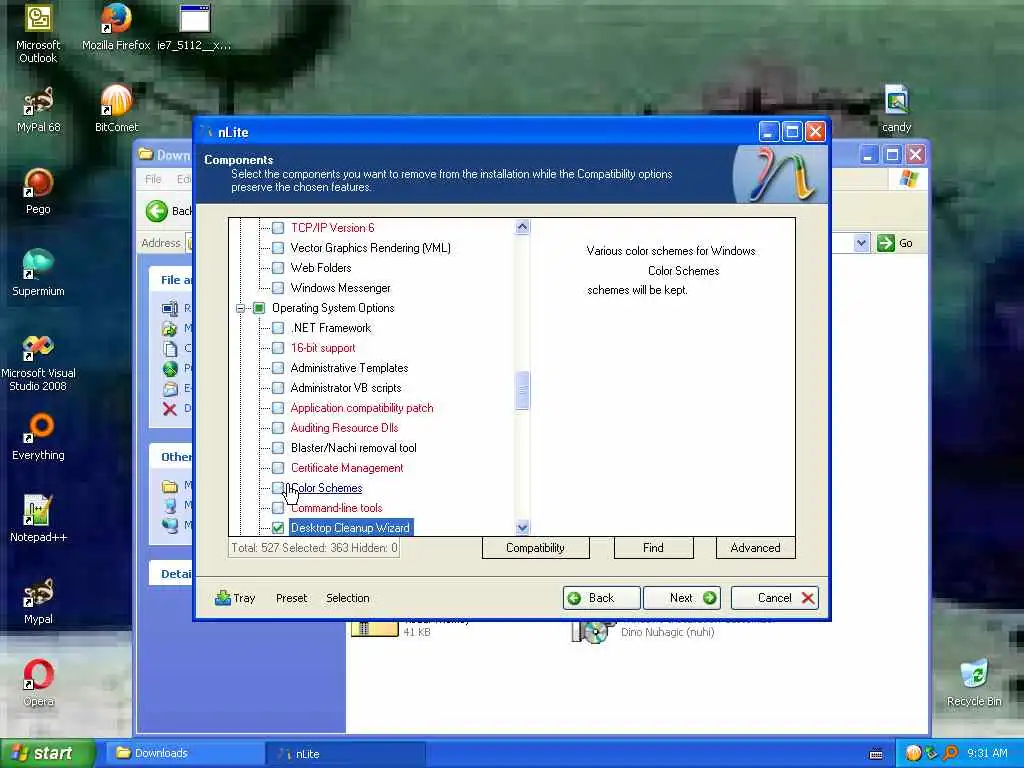Click orange tray icon left of the shield

coord(914,753)
